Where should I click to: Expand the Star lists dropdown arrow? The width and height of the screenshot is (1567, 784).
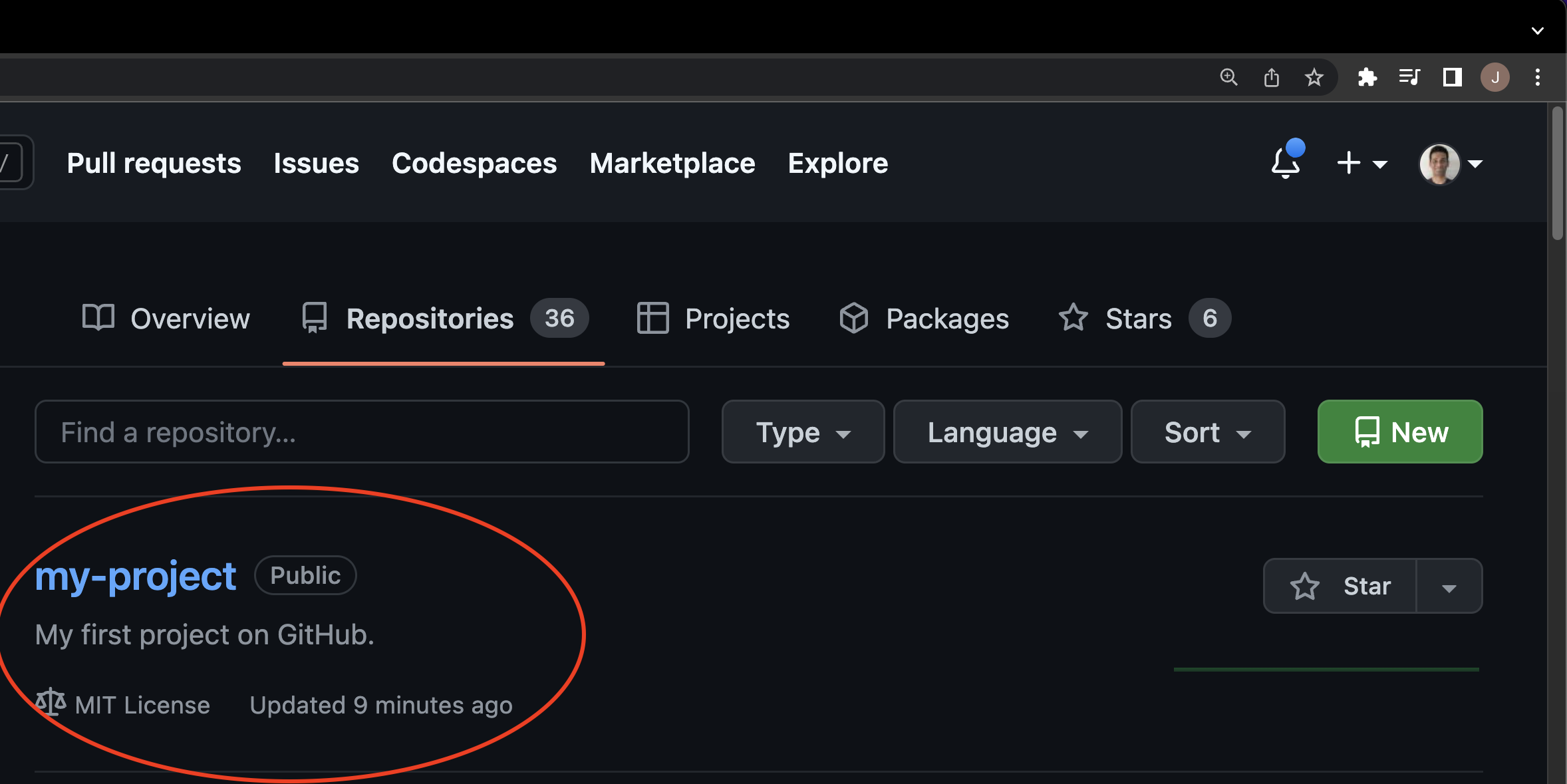(1449, 586)
